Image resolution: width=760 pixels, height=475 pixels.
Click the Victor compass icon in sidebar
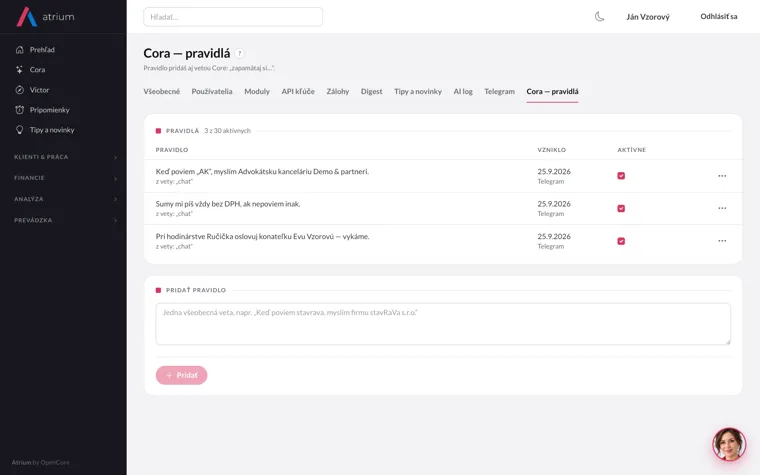point(19,90)
